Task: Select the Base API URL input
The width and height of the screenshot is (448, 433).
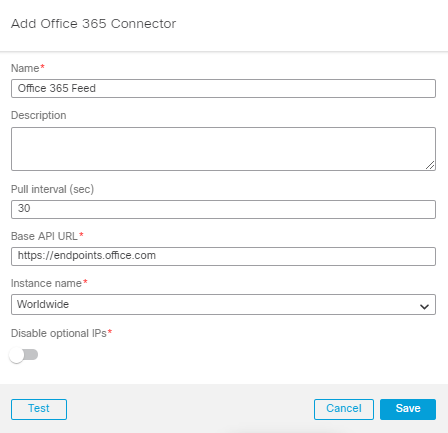Action: (223, 256)
